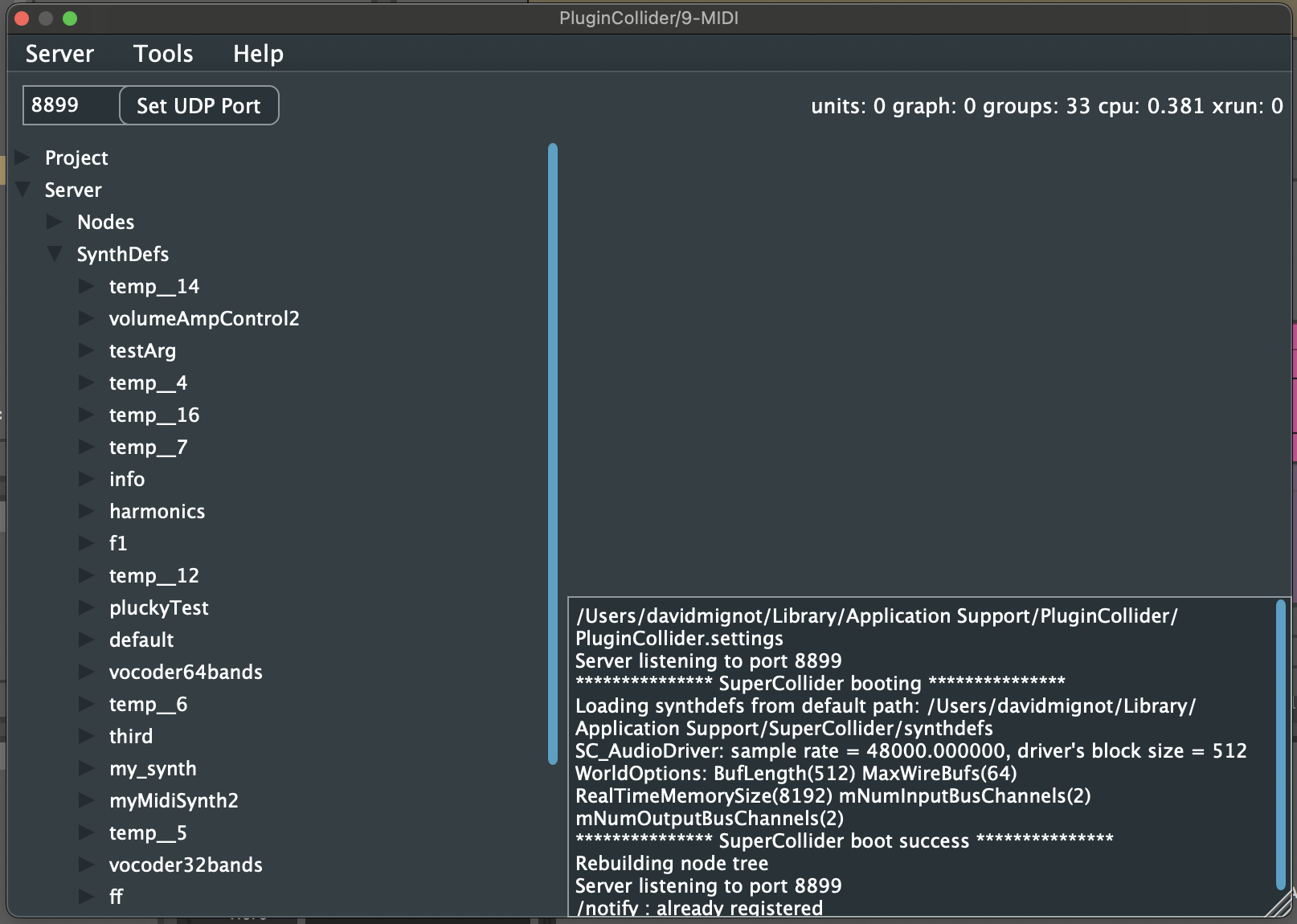This screenshot has width=1297, height=924.
Task: Select the pluckyTest synthdef
Action: point(158,608)
